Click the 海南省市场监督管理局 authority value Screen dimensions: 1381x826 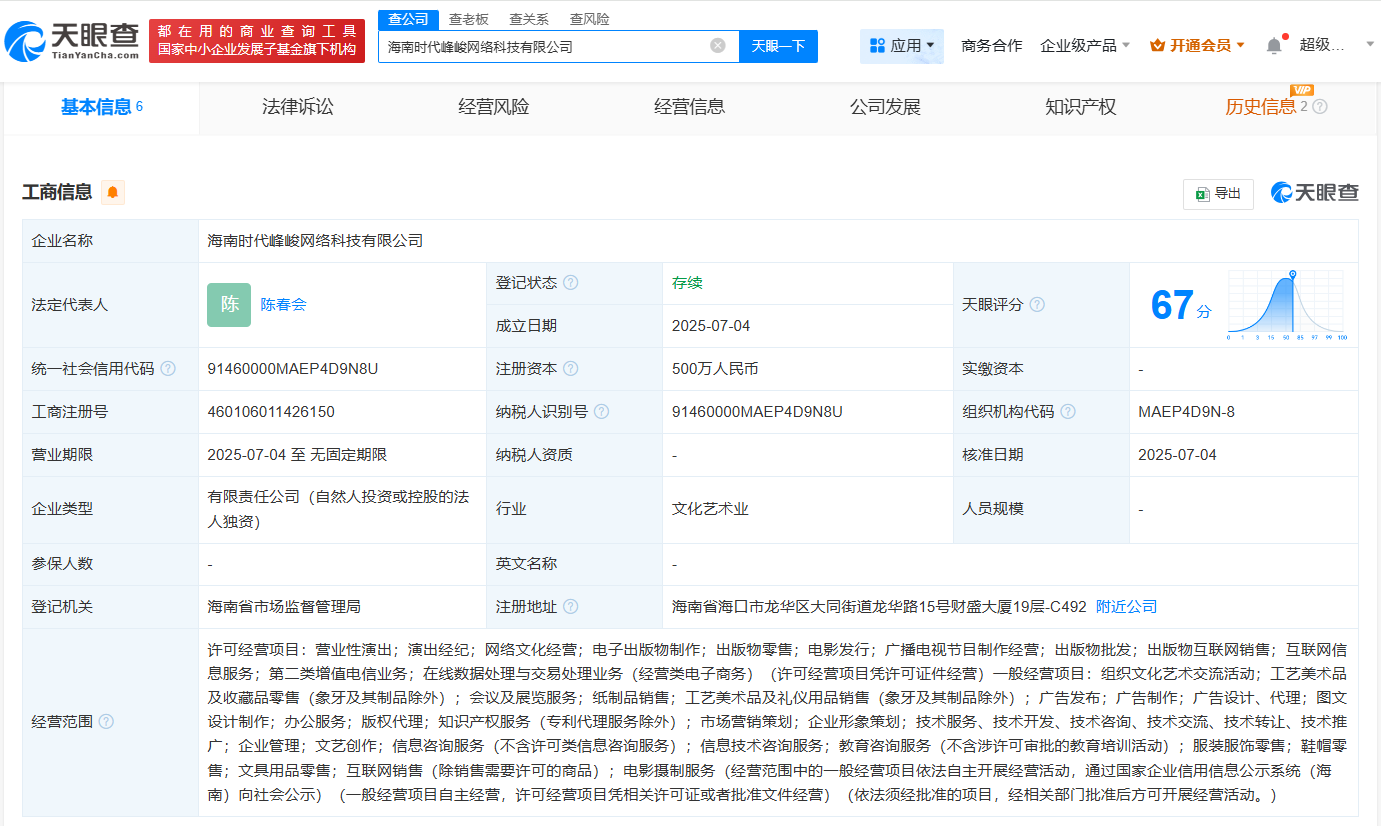click(x=284, y=607)
